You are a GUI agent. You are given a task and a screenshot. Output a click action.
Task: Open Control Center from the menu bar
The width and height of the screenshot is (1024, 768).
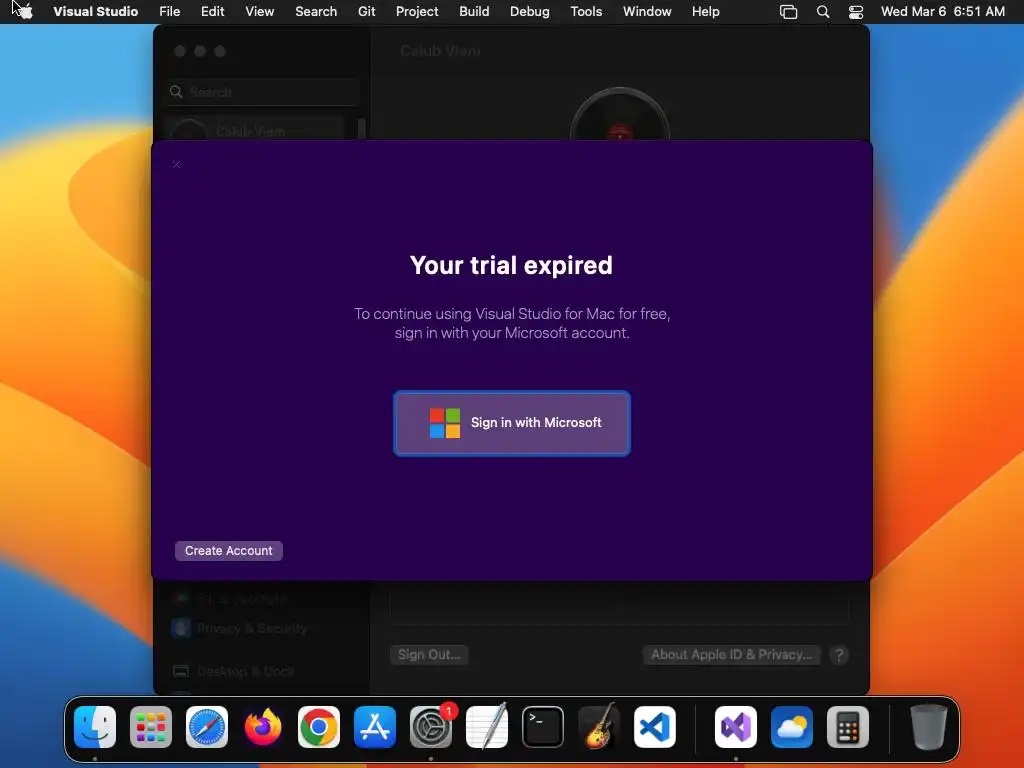tap(856, 12)
